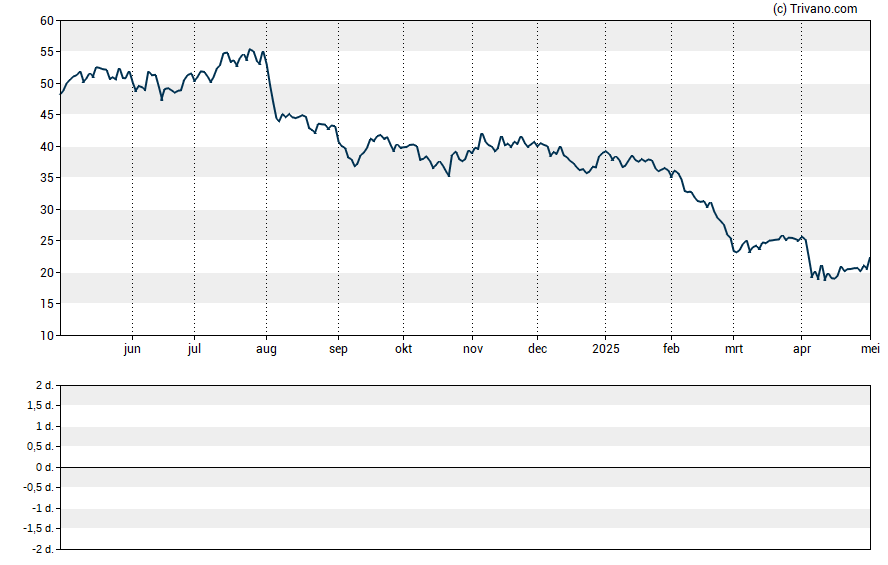
Task: Click the 40 value on price axis
Action: (x=47, y=147)
